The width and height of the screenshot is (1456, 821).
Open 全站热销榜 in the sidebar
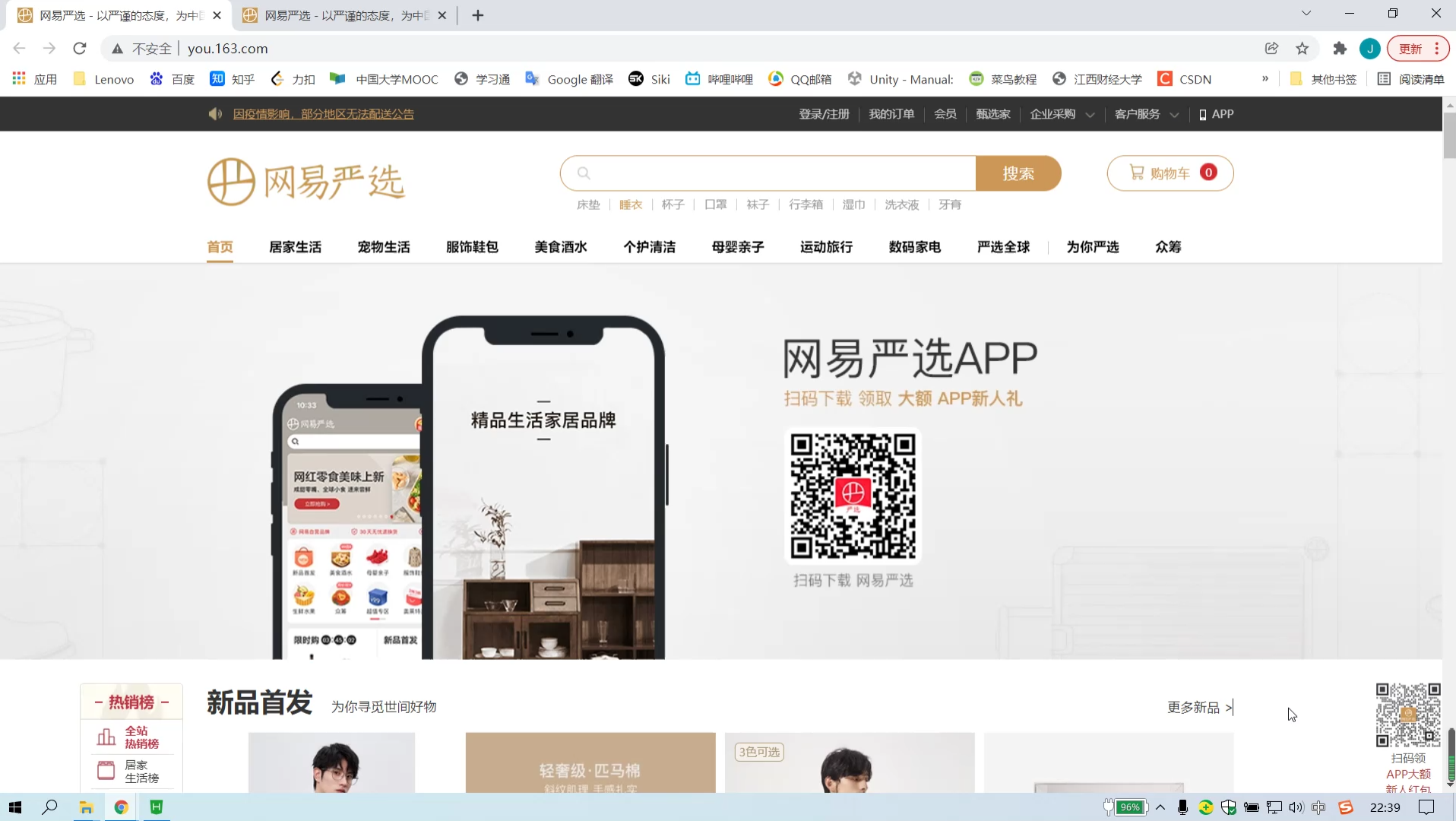tap(131, 737)
